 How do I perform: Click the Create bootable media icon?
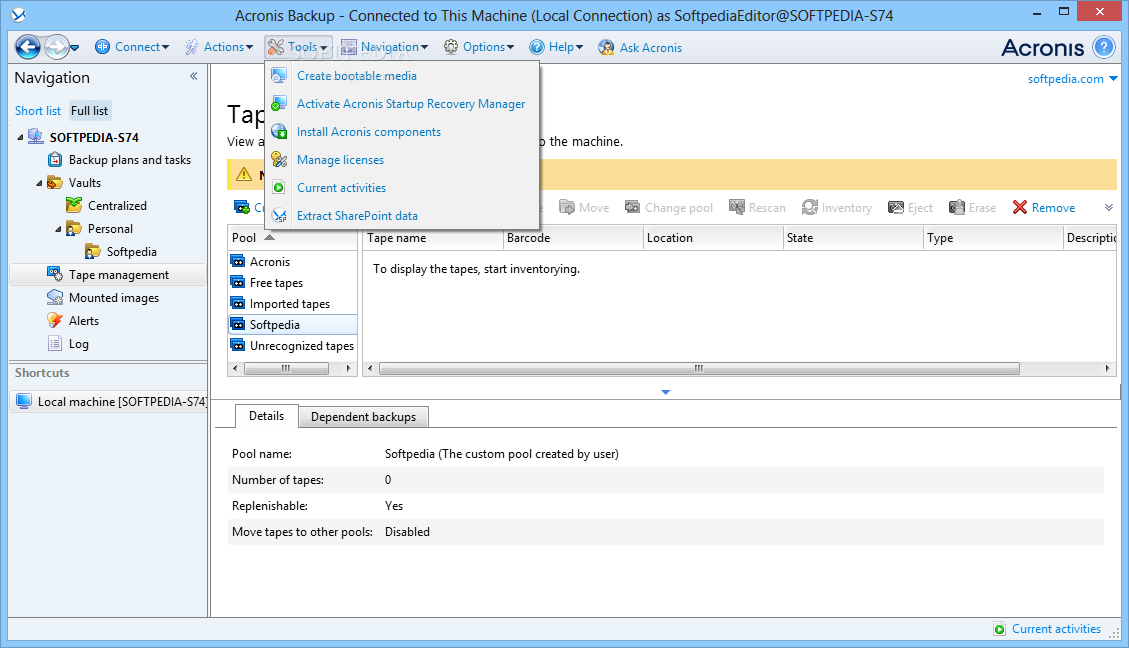click(x=279, y=75)
